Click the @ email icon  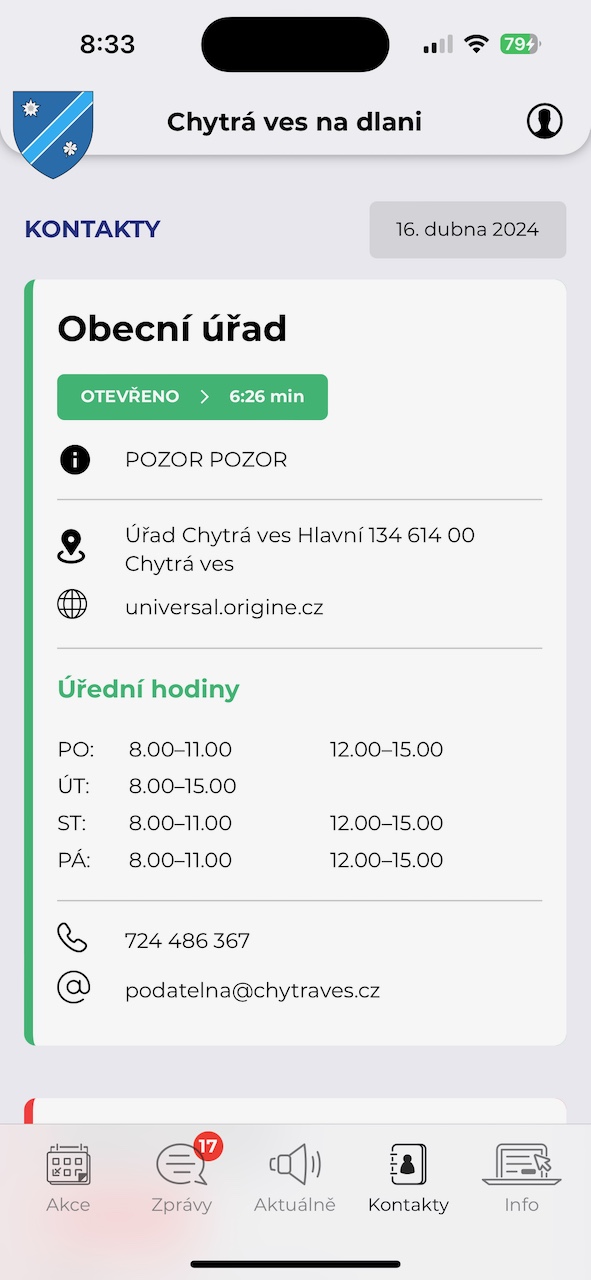click(x=74, y=988)
